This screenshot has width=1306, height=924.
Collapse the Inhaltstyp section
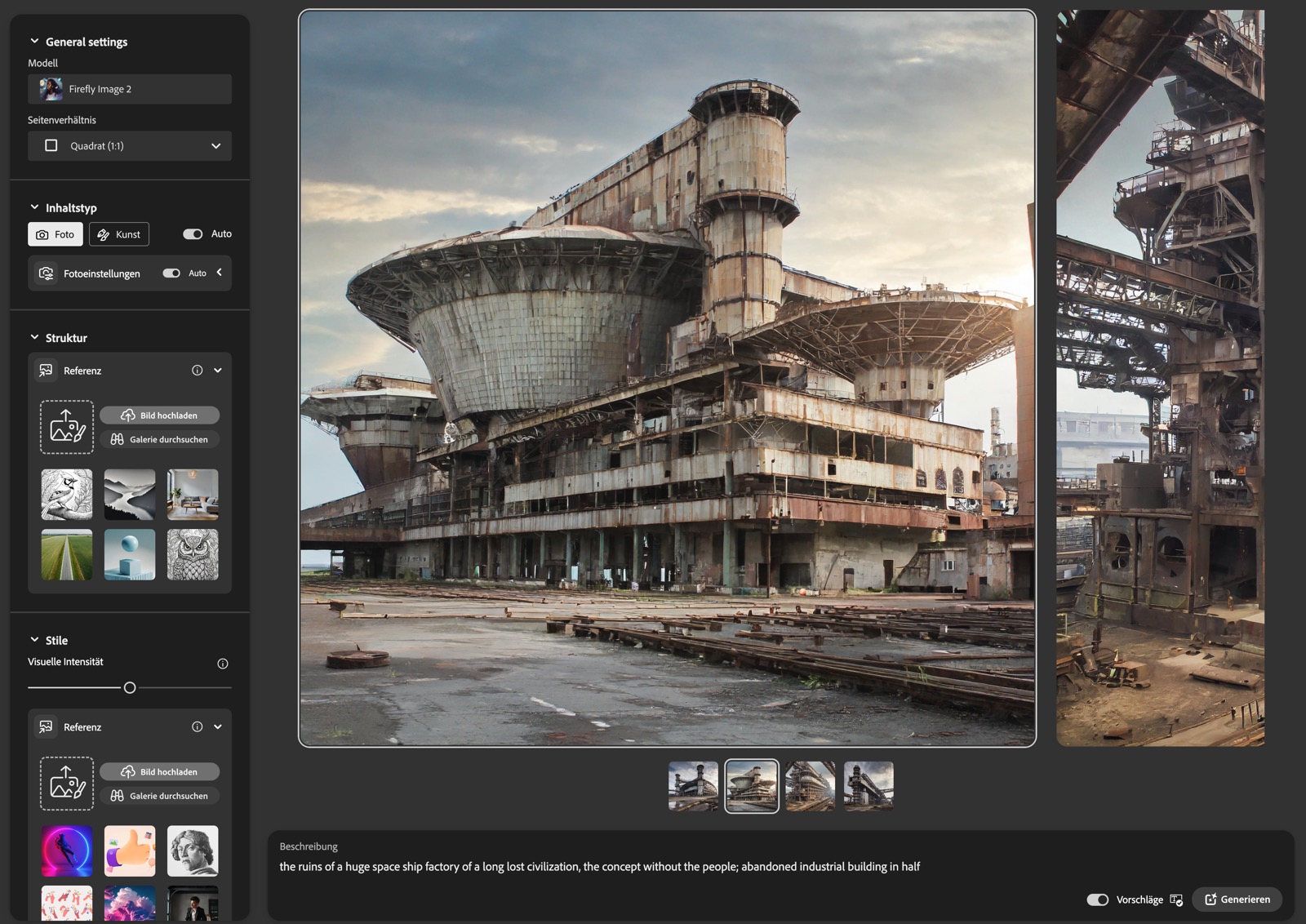pos(34,208)
